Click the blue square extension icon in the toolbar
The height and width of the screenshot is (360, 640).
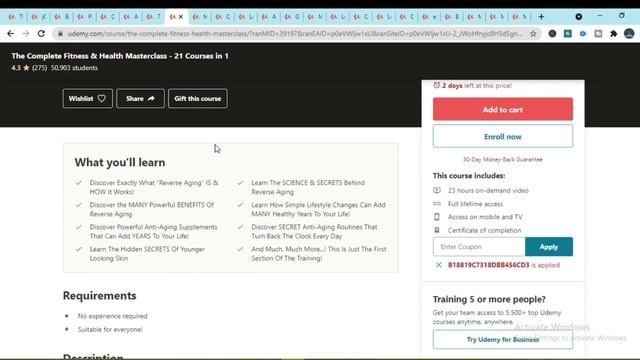(x=567, y=34)
